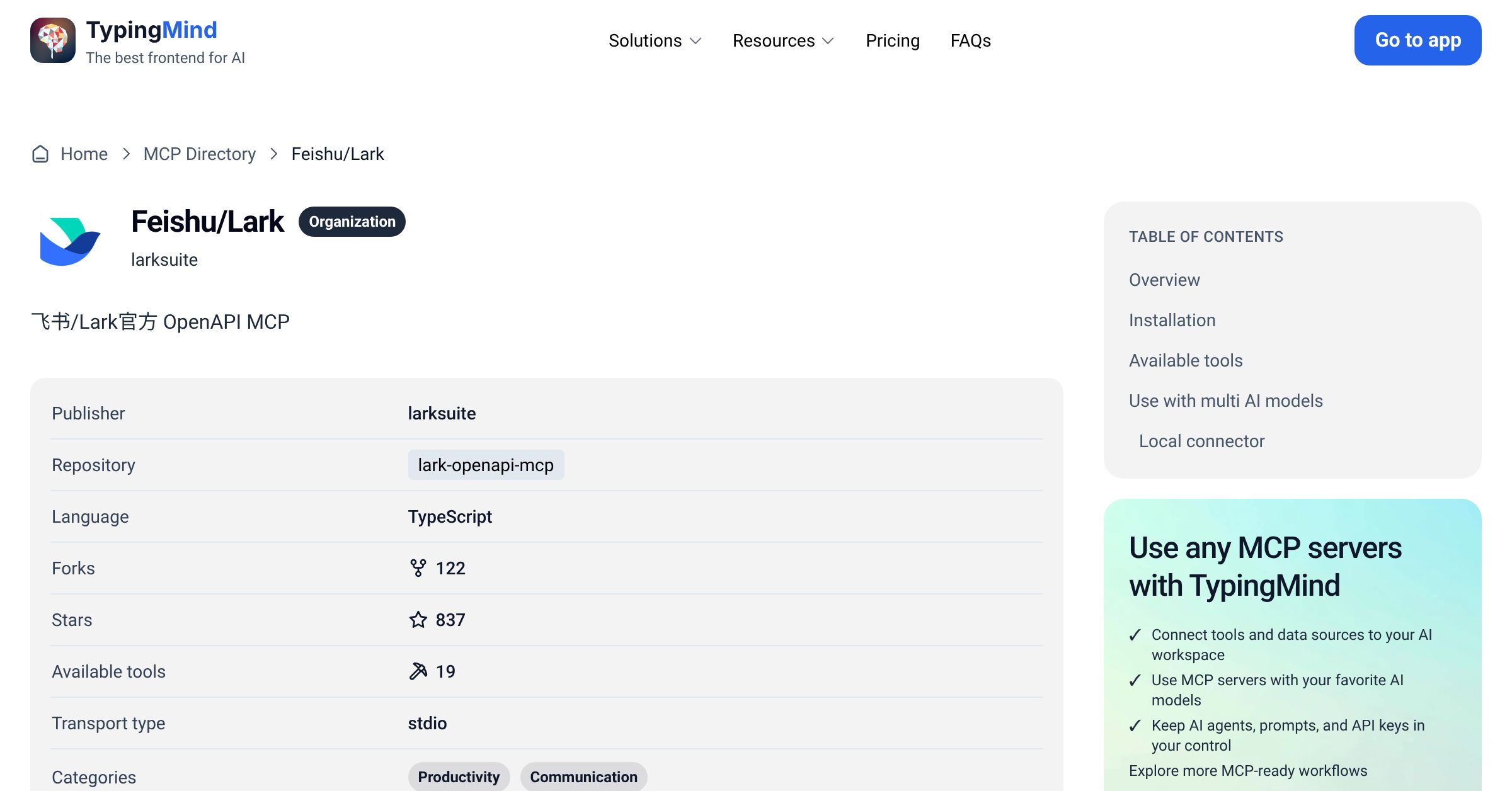Open the Pricing page
The height and width of the screenshot is (791, 1512).
(x=893, y=40)
